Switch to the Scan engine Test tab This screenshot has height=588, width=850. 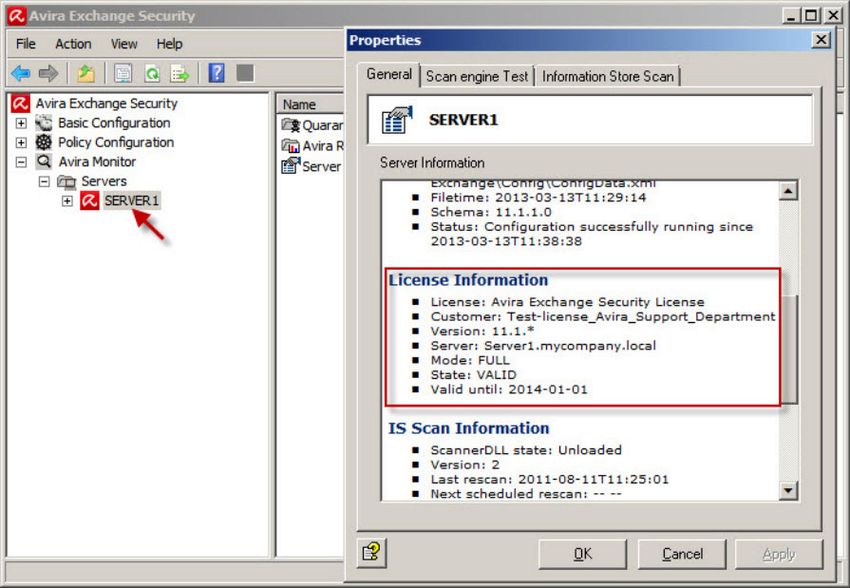[476, 76]
